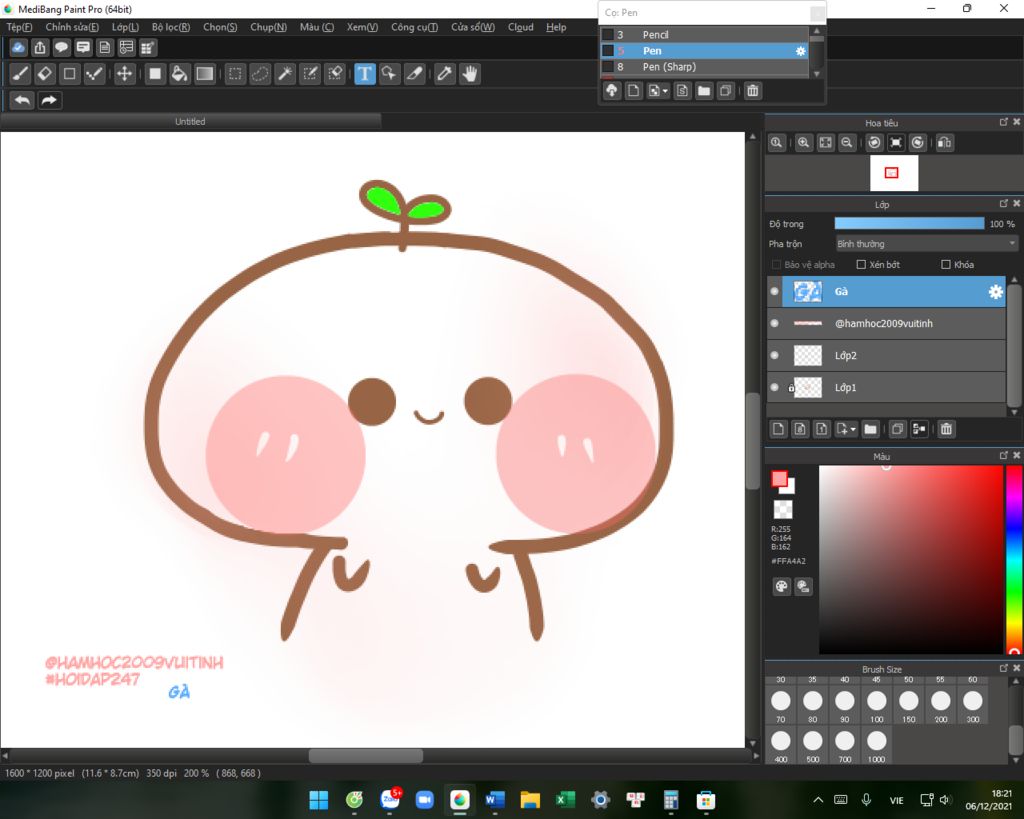Zoom in using the Navigator magnifier

coord(804,142)
